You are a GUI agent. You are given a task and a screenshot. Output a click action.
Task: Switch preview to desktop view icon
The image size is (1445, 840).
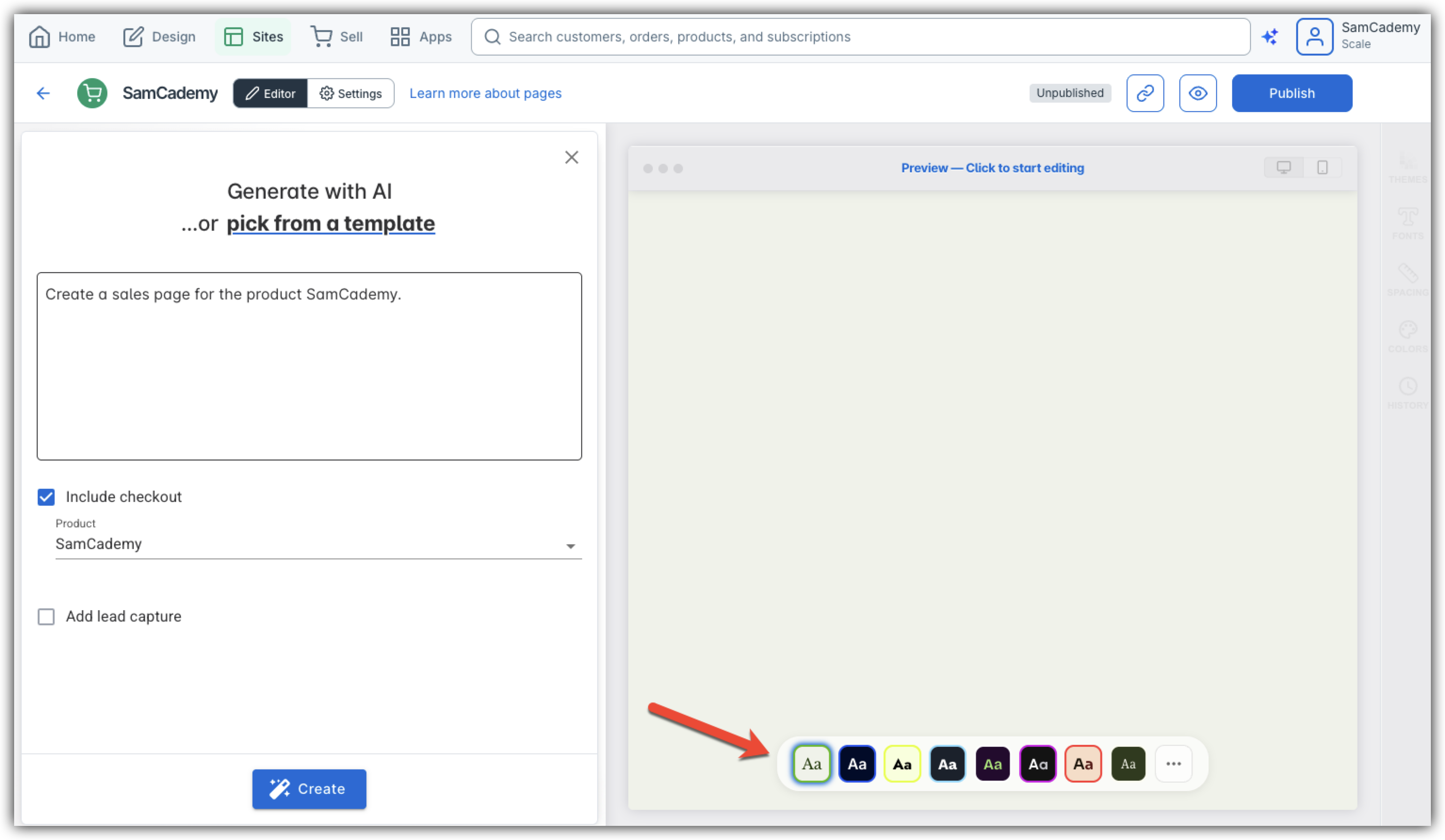coord(1283,168)
